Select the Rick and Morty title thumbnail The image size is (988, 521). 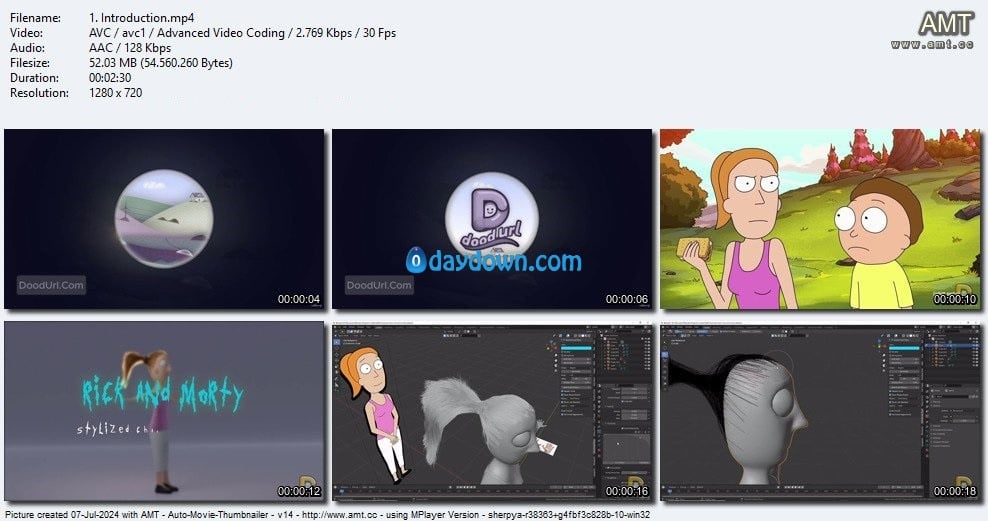click(x=164, y=411)
